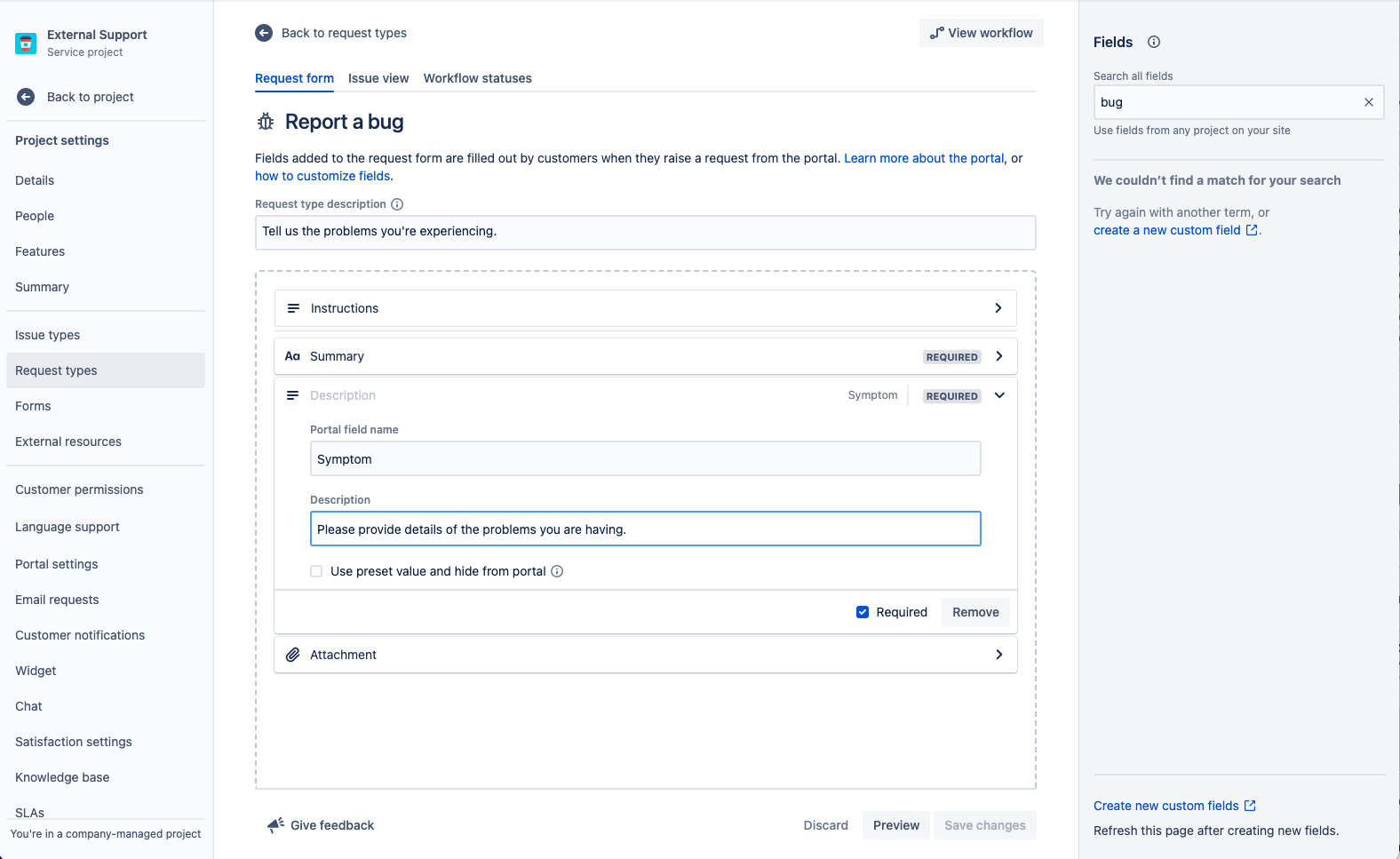This screenshot has height=859, width=1400.
Task: Expand the Attachment field row chevron
Action: point(999,655)
